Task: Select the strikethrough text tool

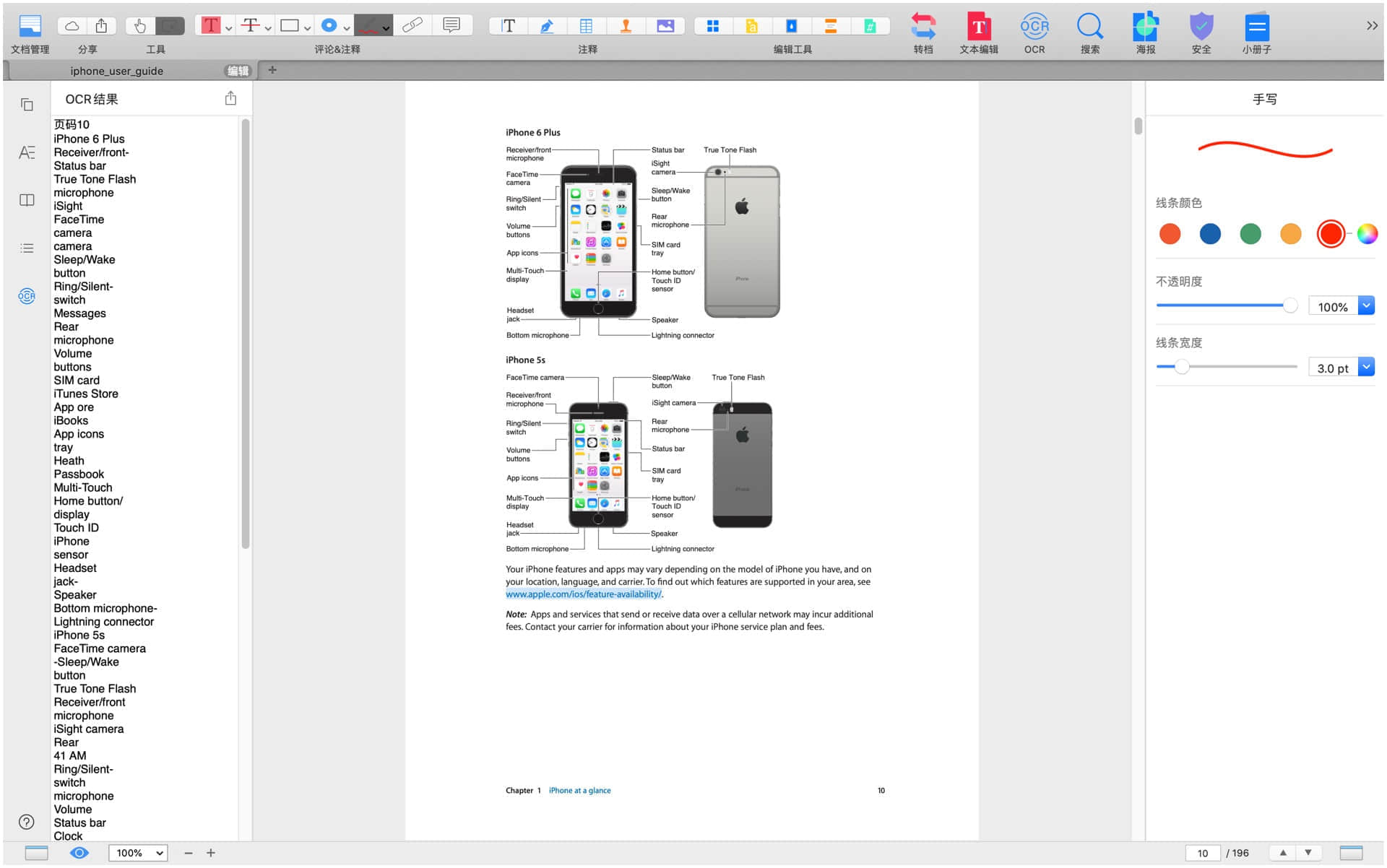Action: point(250,26)
